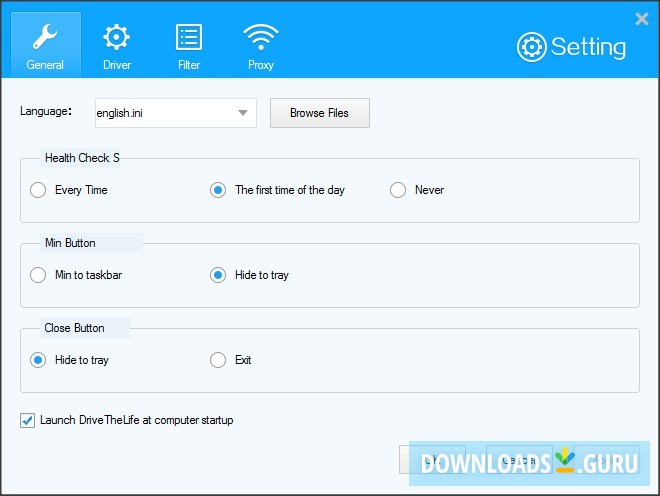Screen dimensions: 660x496
Task: Close the Setting window with X
Action: (642, 19)
